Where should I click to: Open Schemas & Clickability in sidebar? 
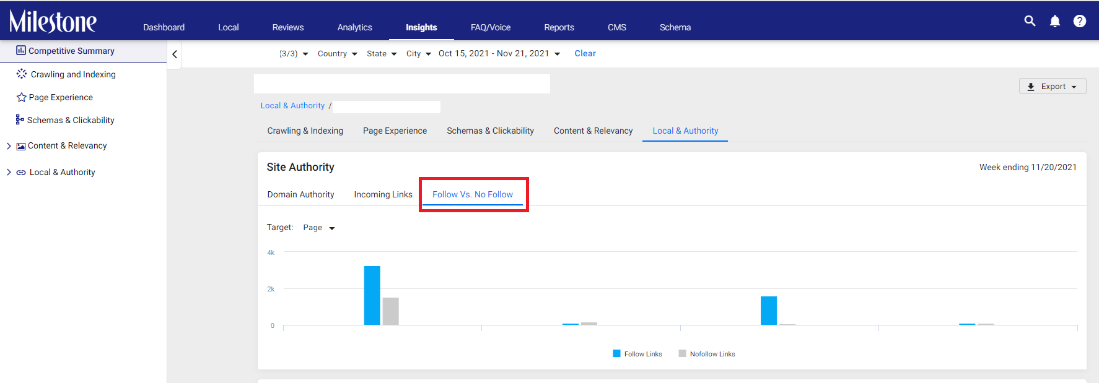[71, 120]
